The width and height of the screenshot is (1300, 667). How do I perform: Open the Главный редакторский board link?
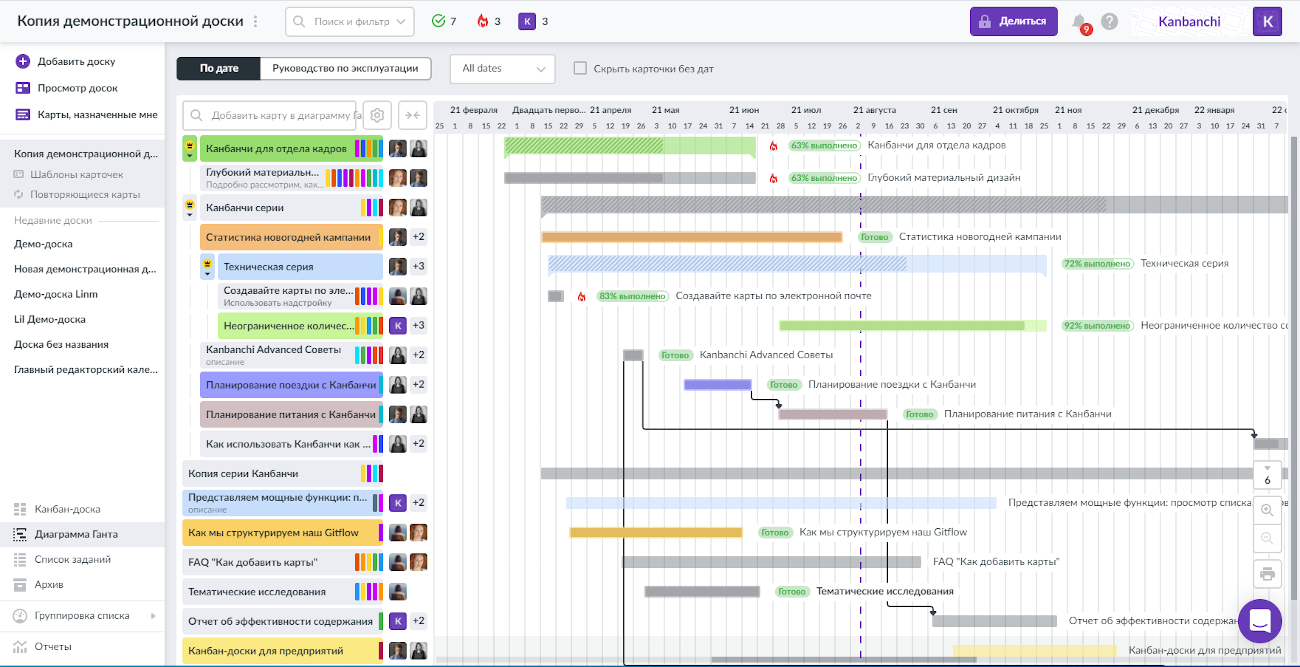tap(85, 369)
